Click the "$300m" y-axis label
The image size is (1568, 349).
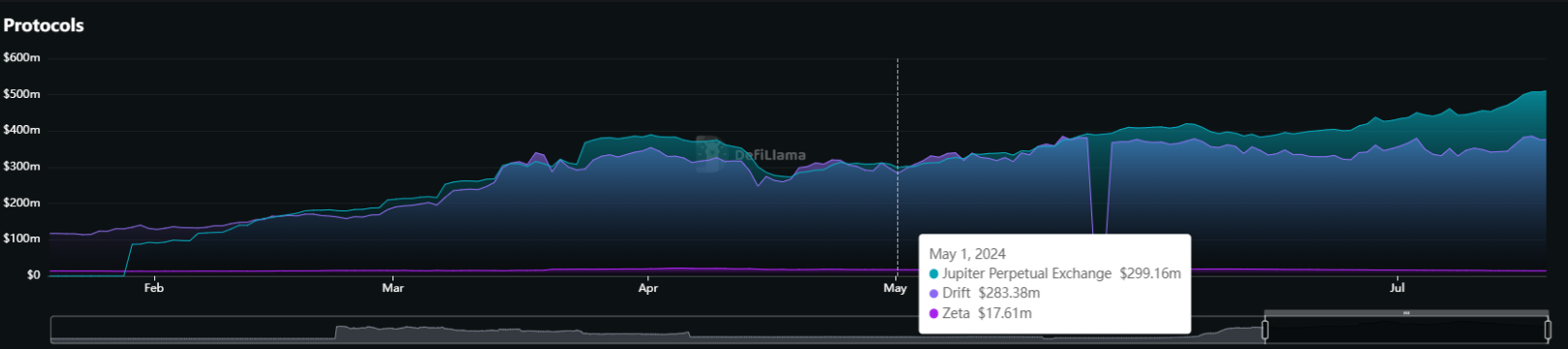point(21,166)
